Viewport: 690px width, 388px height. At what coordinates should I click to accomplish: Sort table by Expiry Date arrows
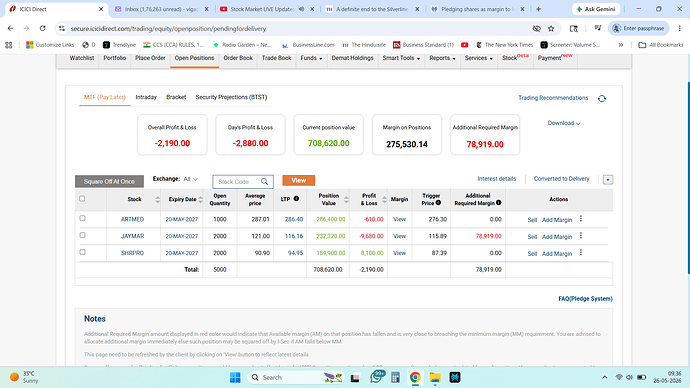coord(200,200)
